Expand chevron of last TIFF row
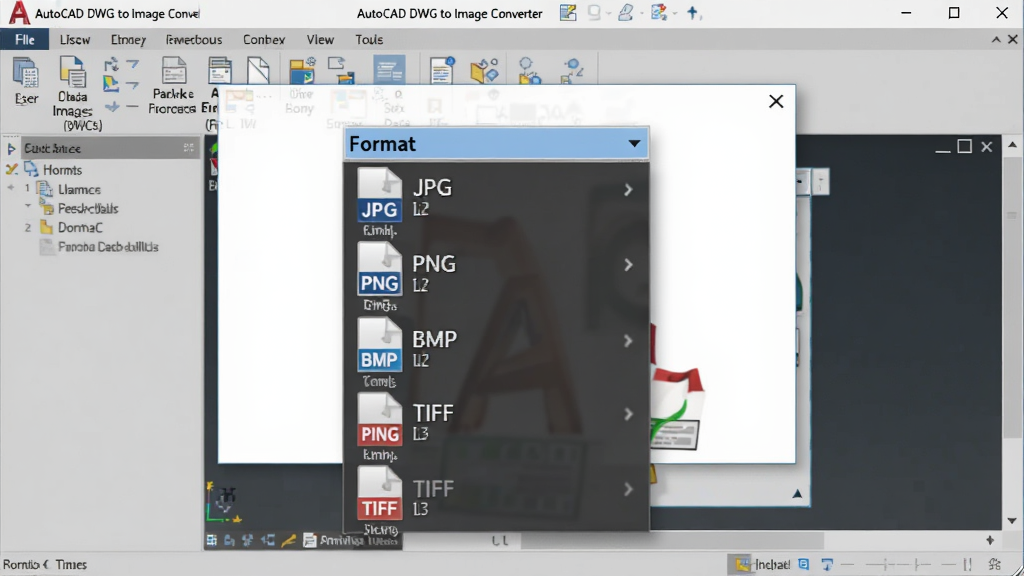 point(628,489)
